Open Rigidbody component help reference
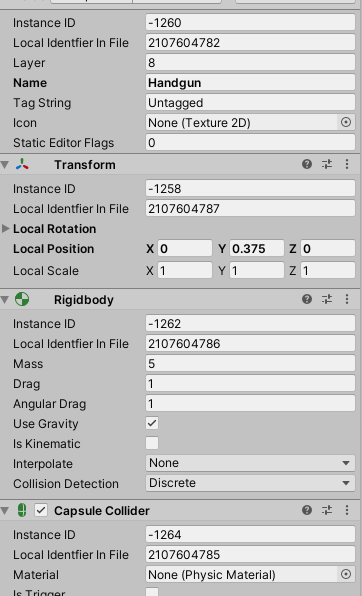 coord(307,299)
